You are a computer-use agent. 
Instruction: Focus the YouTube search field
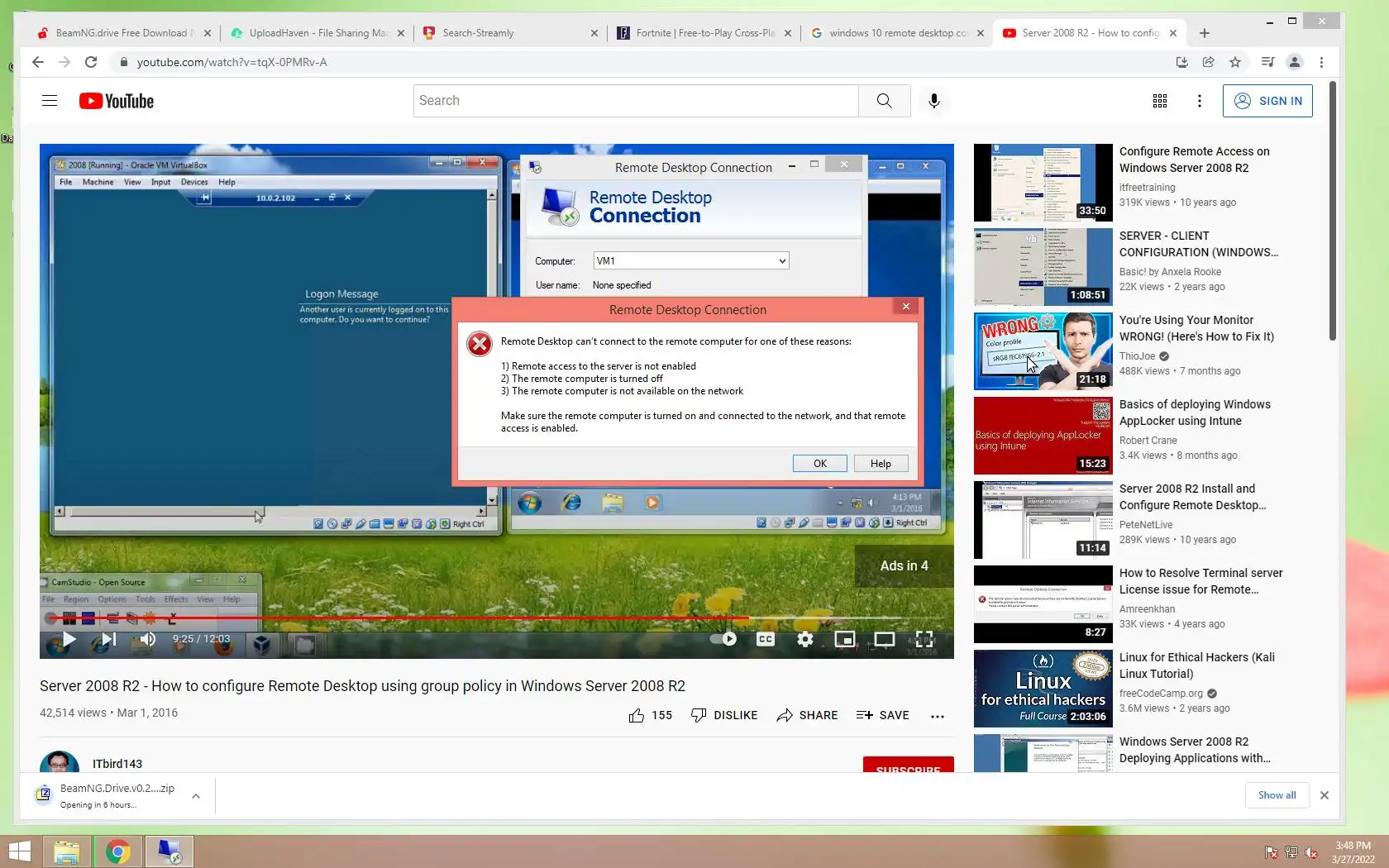[x=636, y=101]
